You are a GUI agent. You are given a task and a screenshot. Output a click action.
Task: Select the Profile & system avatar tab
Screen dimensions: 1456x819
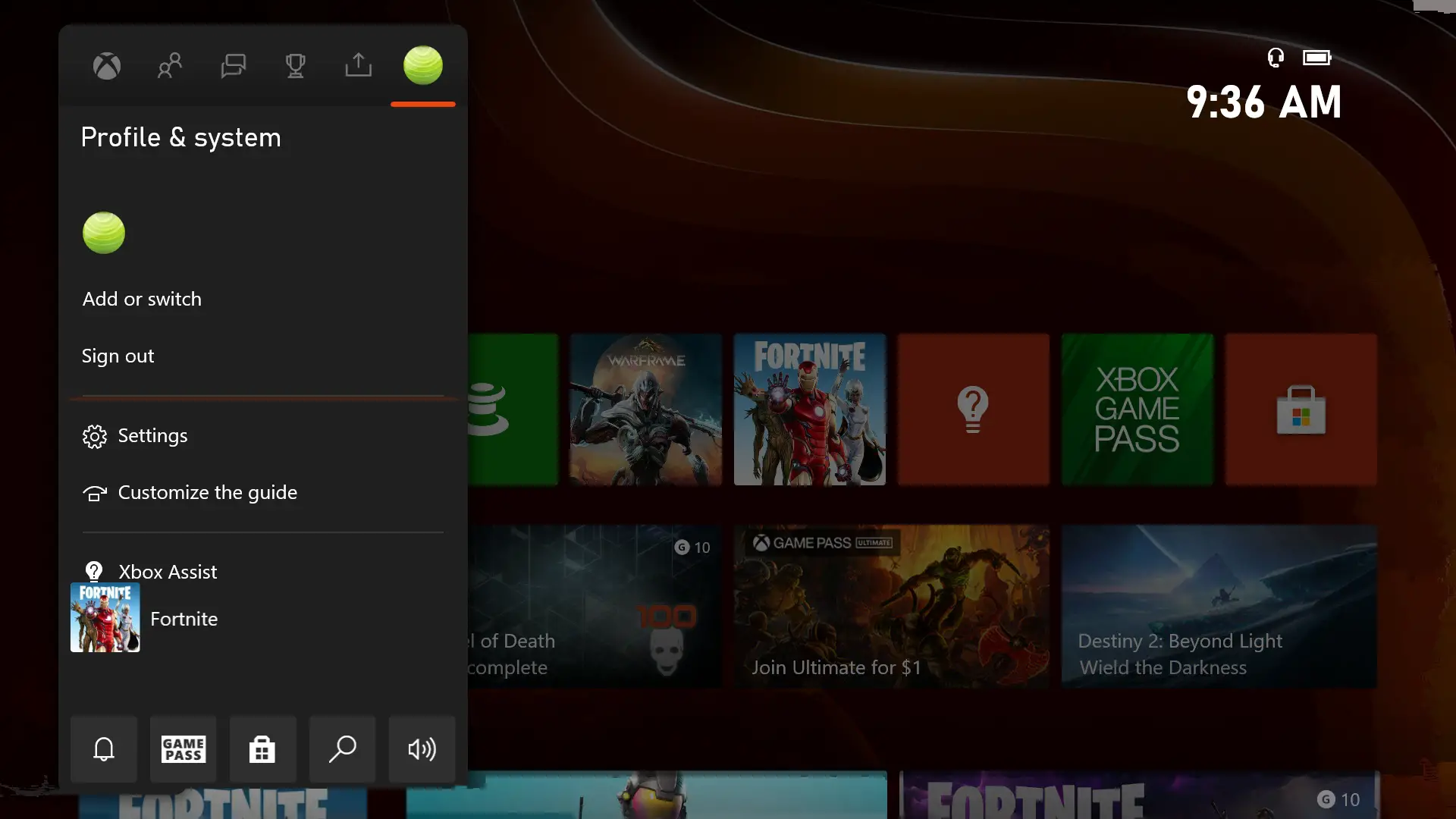click(422, 66)
